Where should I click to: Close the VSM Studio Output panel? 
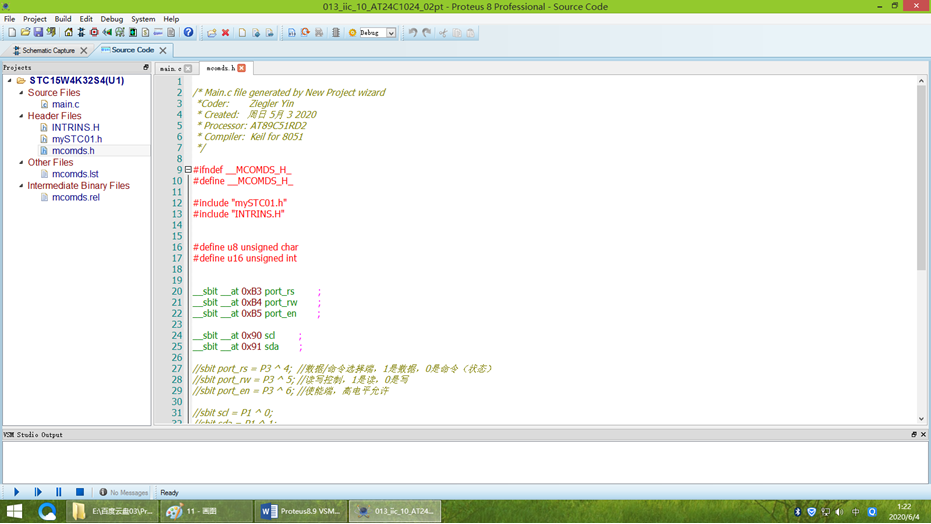click(x=923, y=434)
